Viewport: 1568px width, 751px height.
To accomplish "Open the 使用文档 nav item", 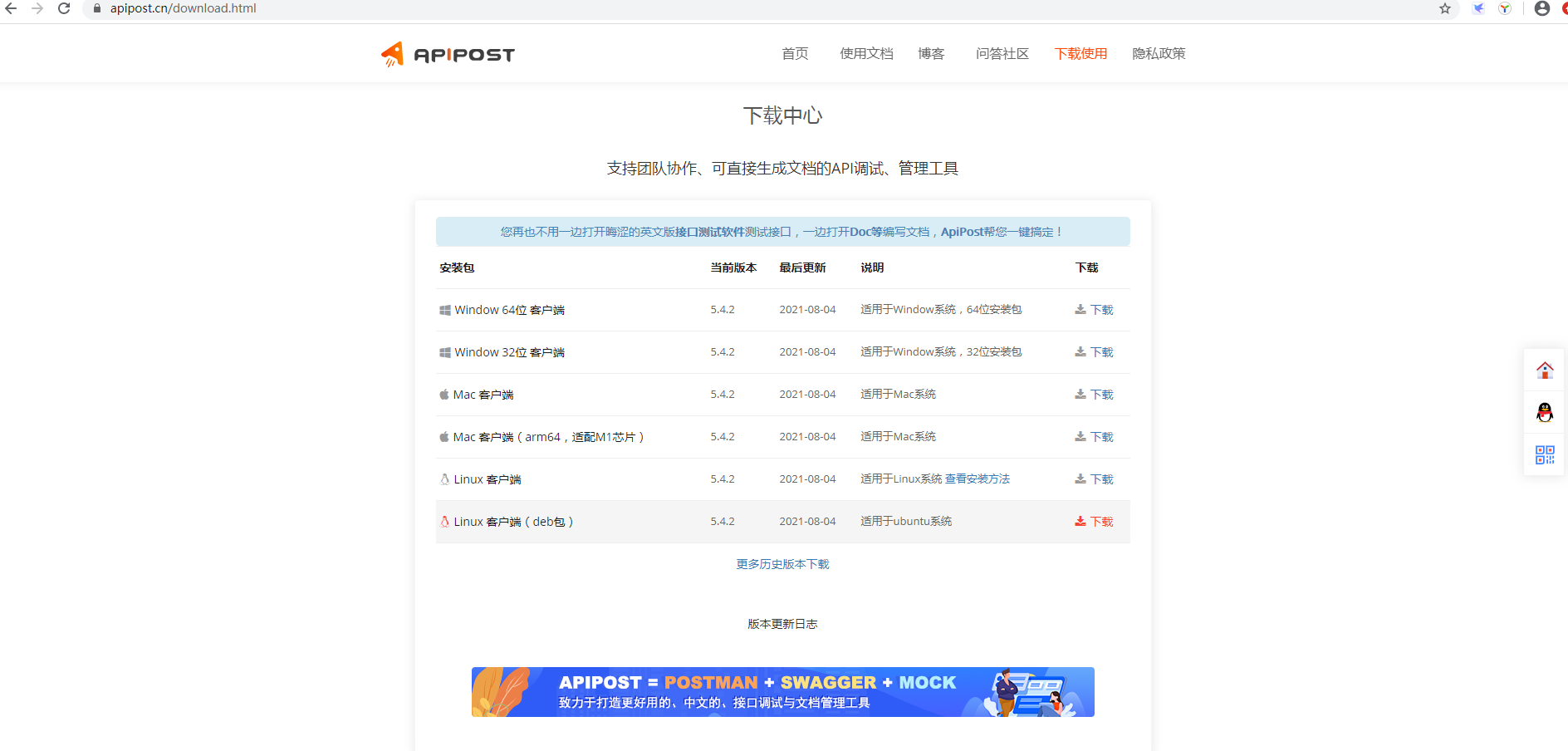I will [866, 53].
